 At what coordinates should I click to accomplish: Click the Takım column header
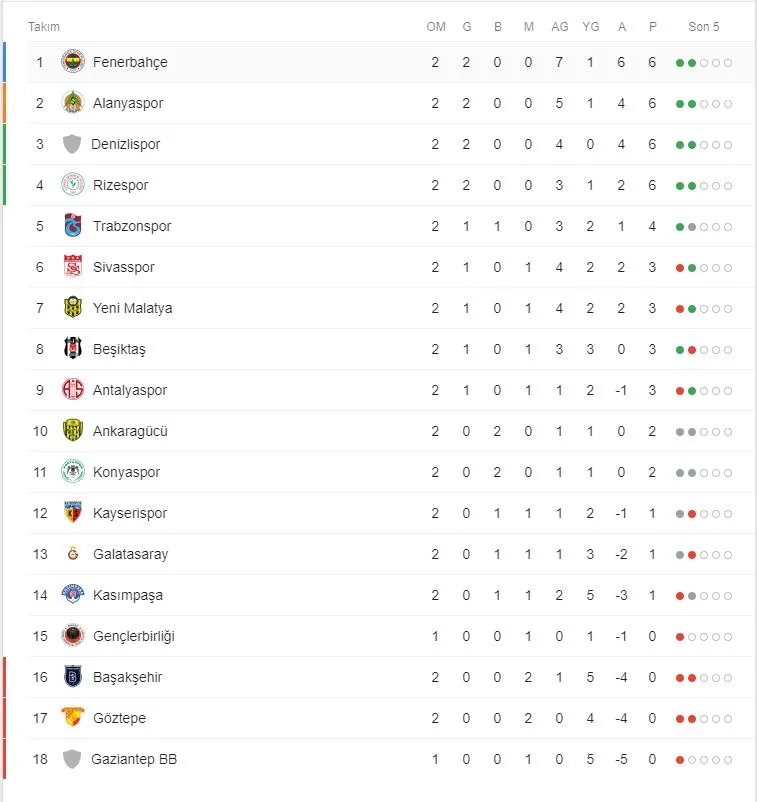point(44,27)
